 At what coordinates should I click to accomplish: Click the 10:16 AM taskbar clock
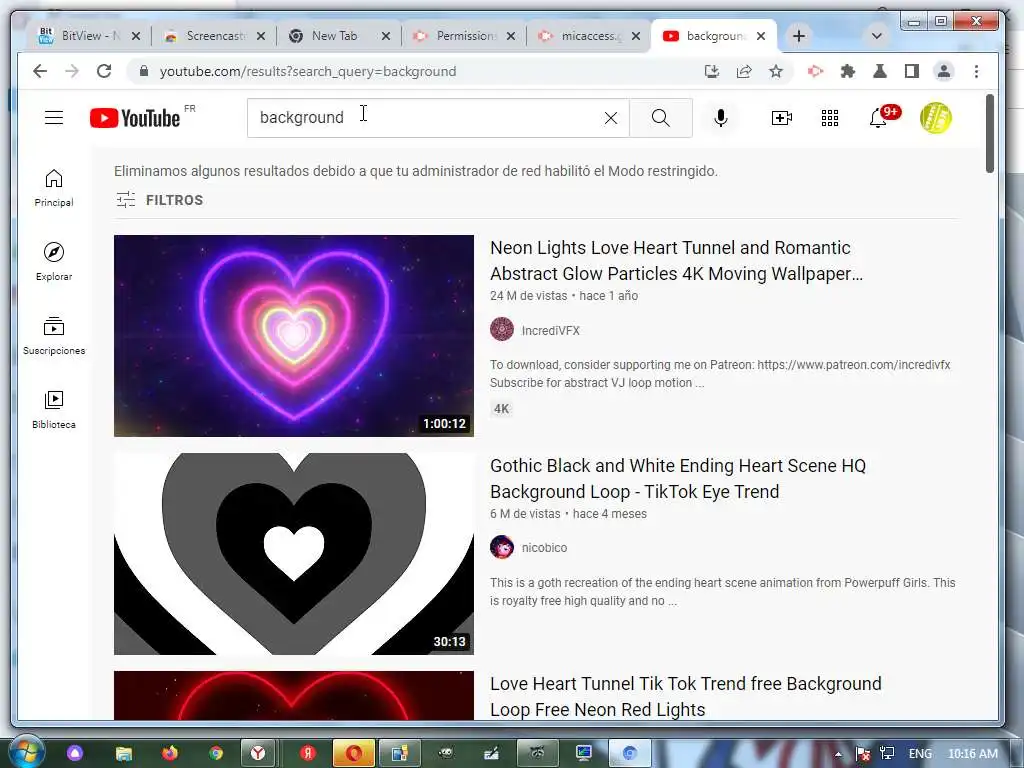(x=972, y=754)
